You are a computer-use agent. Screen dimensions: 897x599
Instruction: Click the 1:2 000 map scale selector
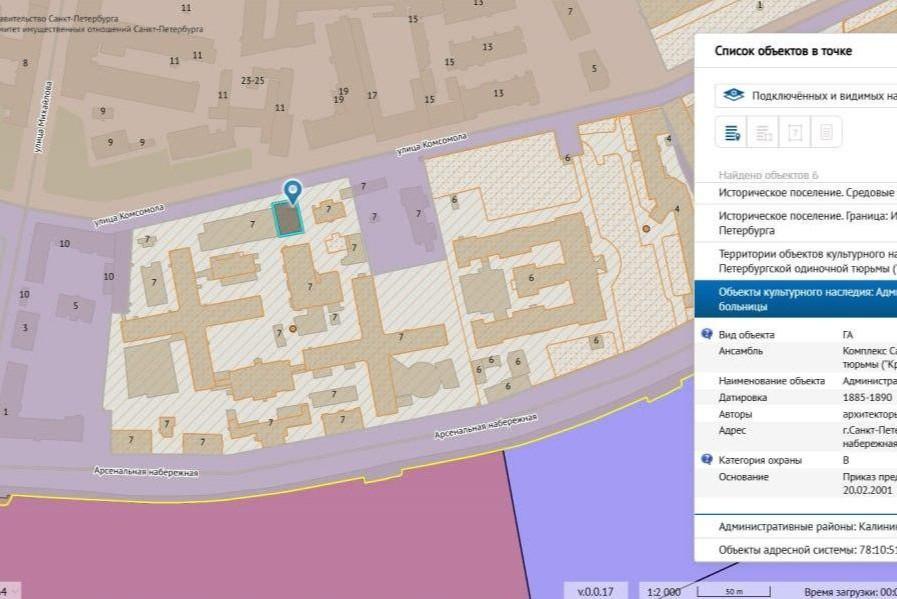[x=664, y=592]
